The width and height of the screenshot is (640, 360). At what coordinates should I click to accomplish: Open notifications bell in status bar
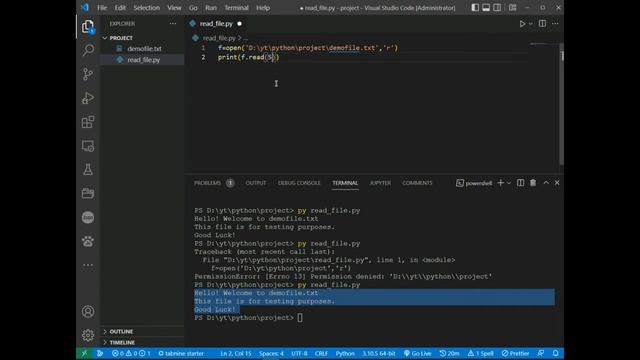[555, 353]
